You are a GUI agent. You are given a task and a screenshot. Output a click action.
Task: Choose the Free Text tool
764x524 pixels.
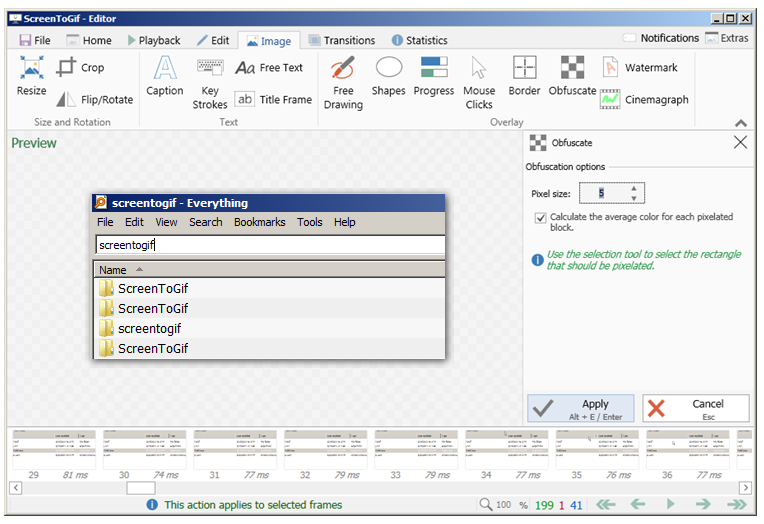point(269,68)
